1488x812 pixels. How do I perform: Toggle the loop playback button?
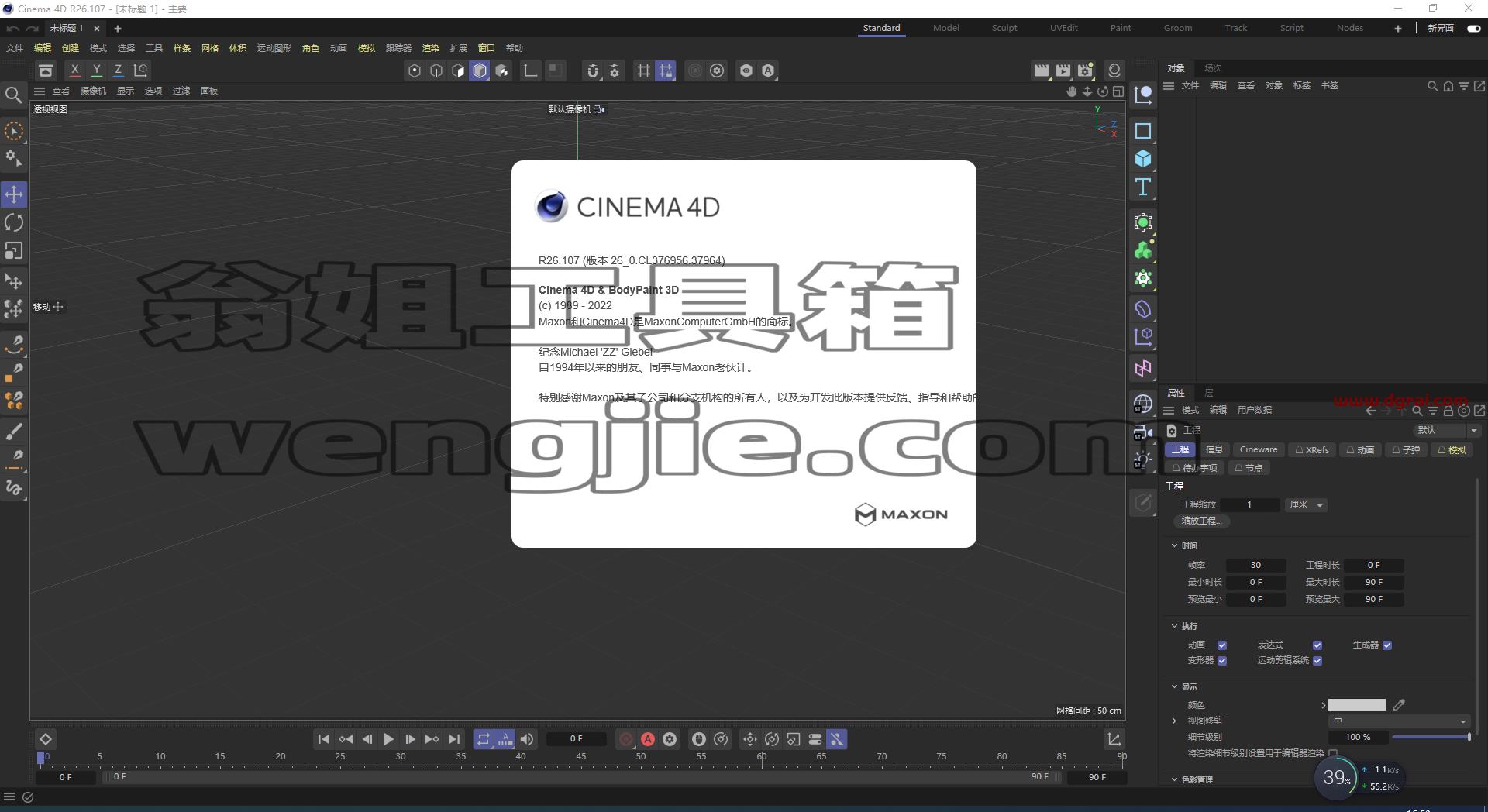(x=483, y=739)
